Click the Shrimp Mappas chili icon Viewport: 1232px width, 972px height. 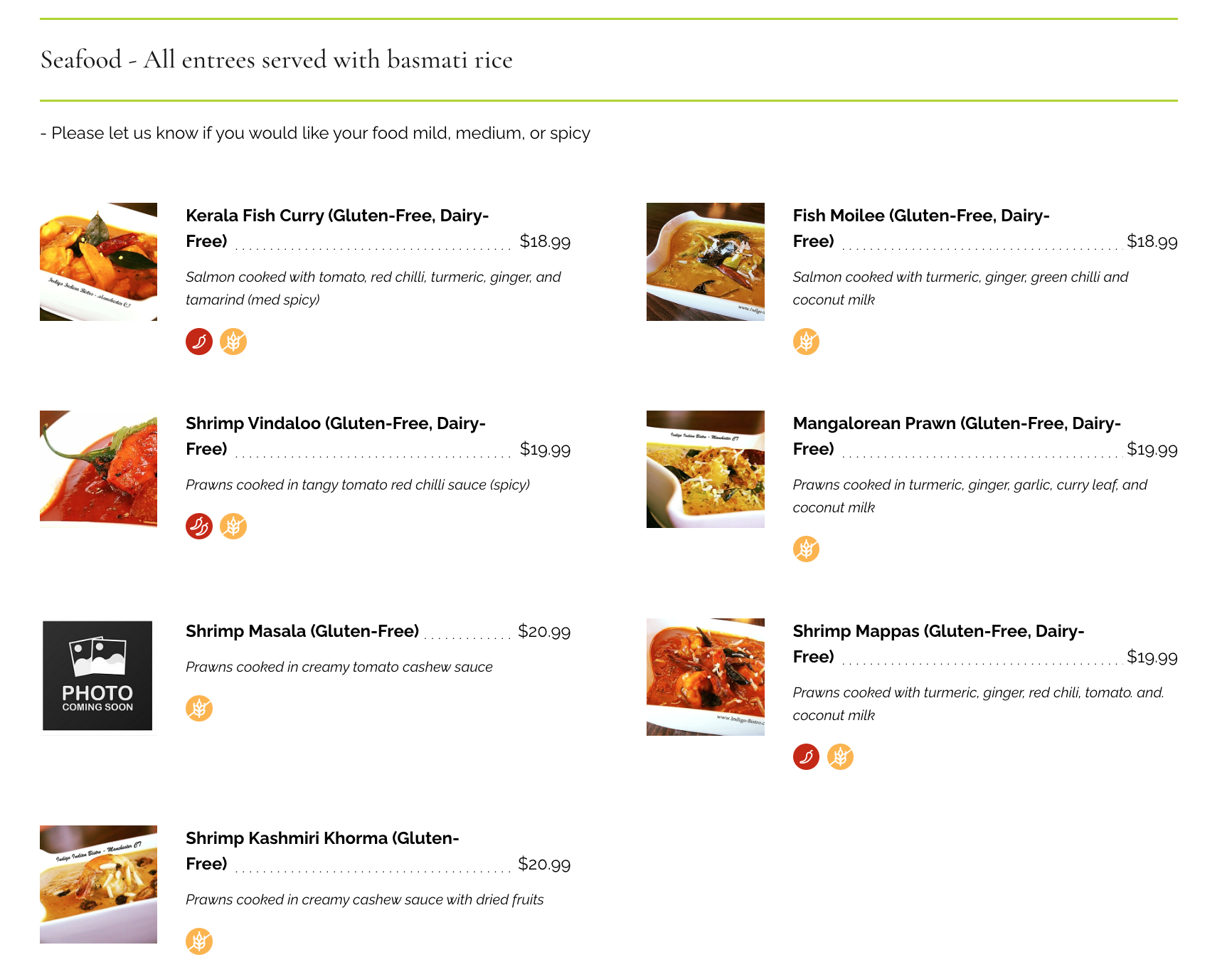(806, 757)
